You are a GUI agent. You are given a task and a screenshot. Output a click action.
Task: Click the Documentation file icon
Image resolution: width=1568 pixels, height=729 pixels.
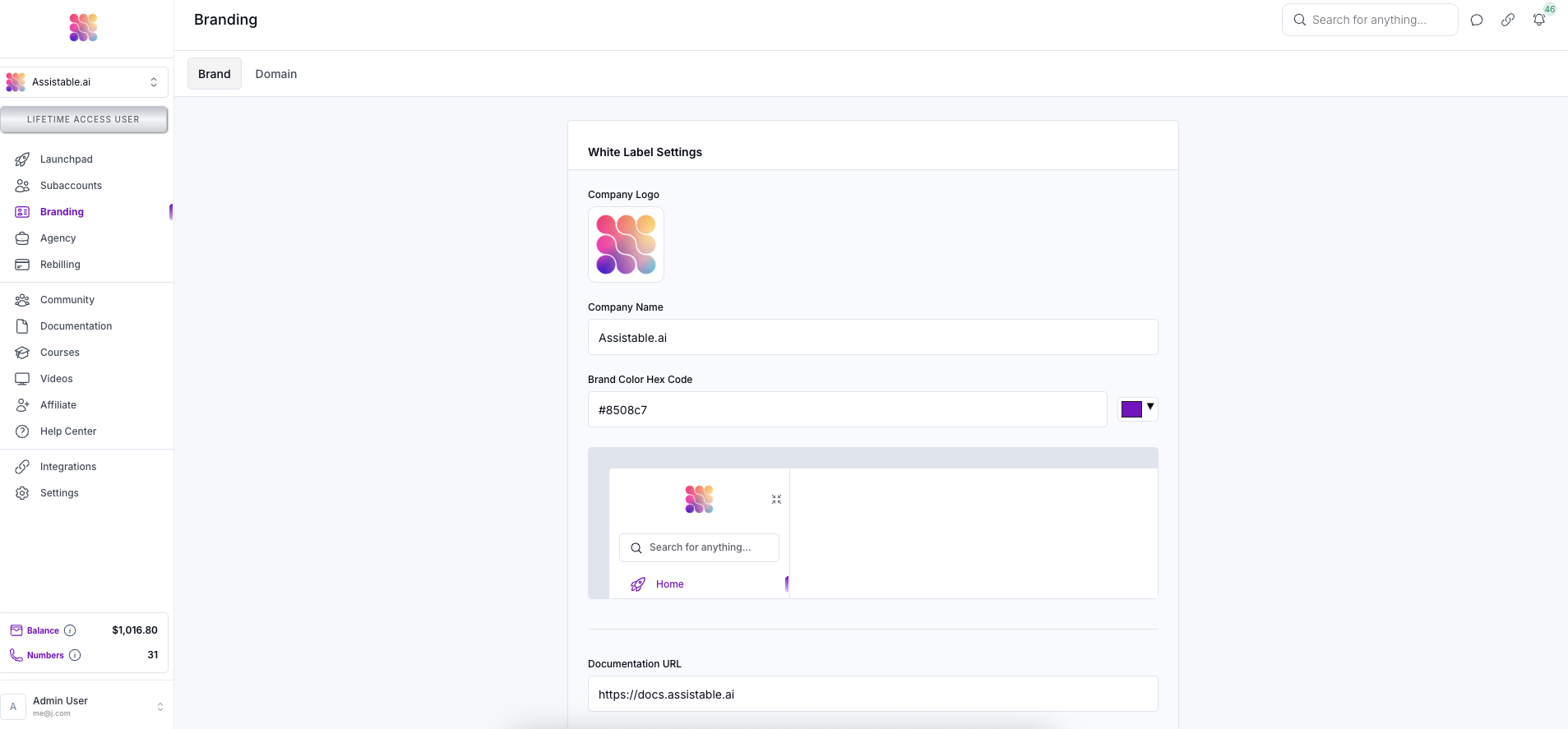coord(22,326)
